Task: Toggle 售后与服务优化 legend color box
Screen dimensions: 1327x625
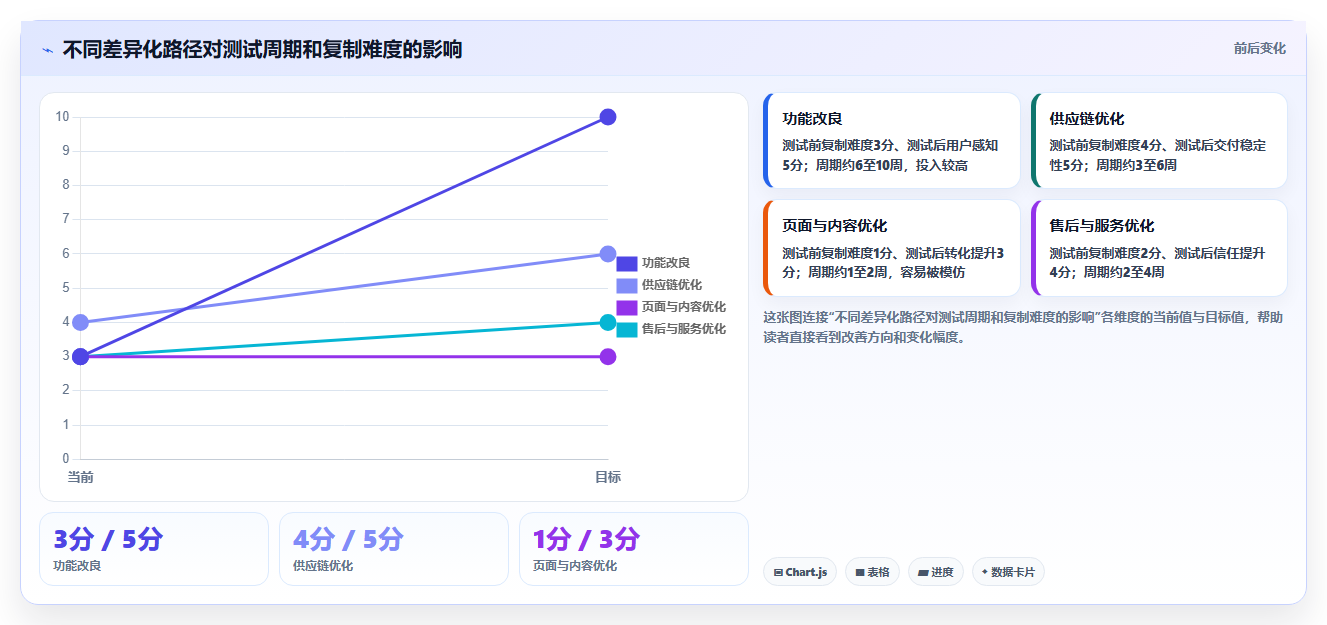Action: click(x=627, y=329)
